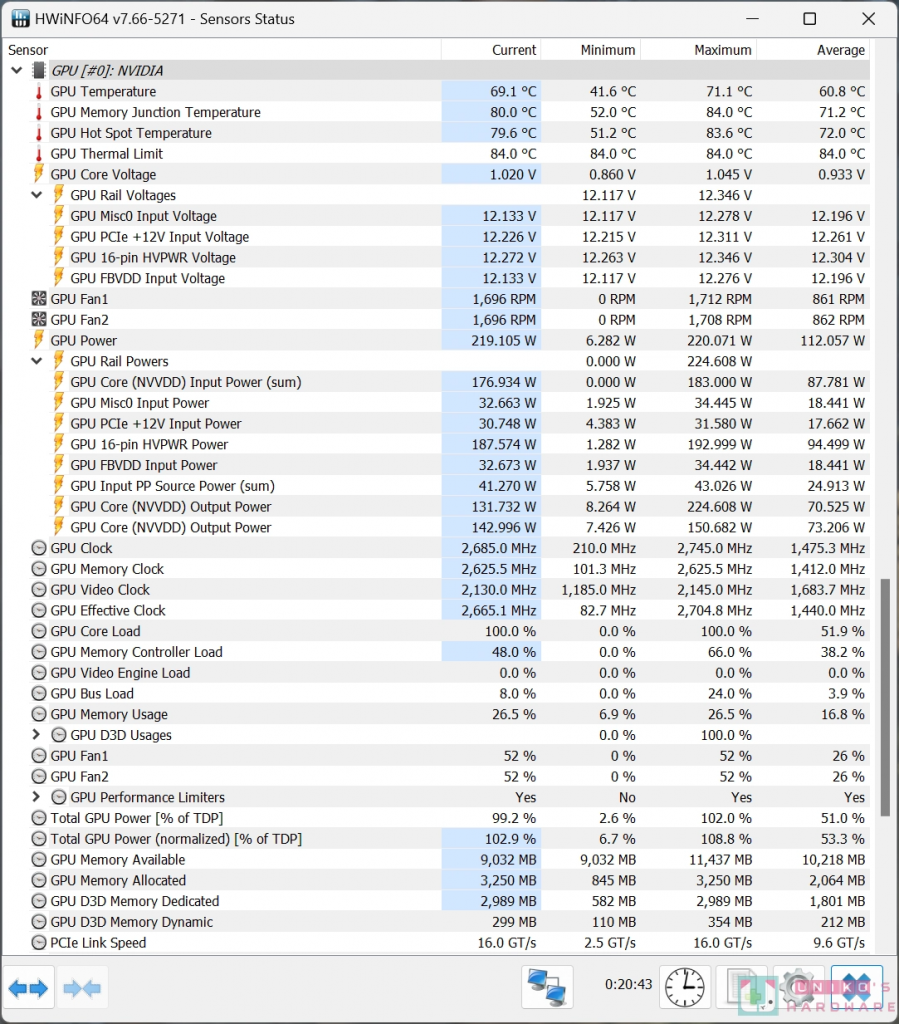This screenshot has width=899, height=1024.
Task: Click the Current column header
Action: tap(491, 50)
